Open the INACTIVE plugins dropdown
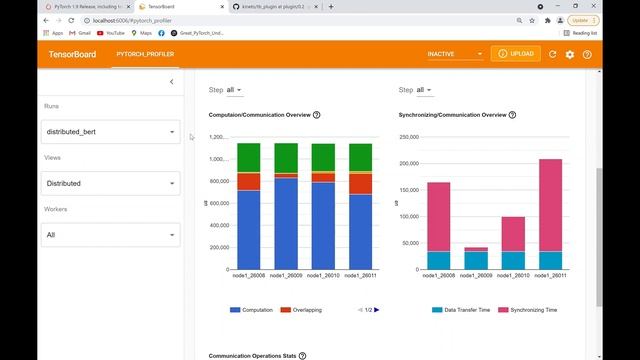The height and width of the screenshot is (360, 640). pos(455,54)
